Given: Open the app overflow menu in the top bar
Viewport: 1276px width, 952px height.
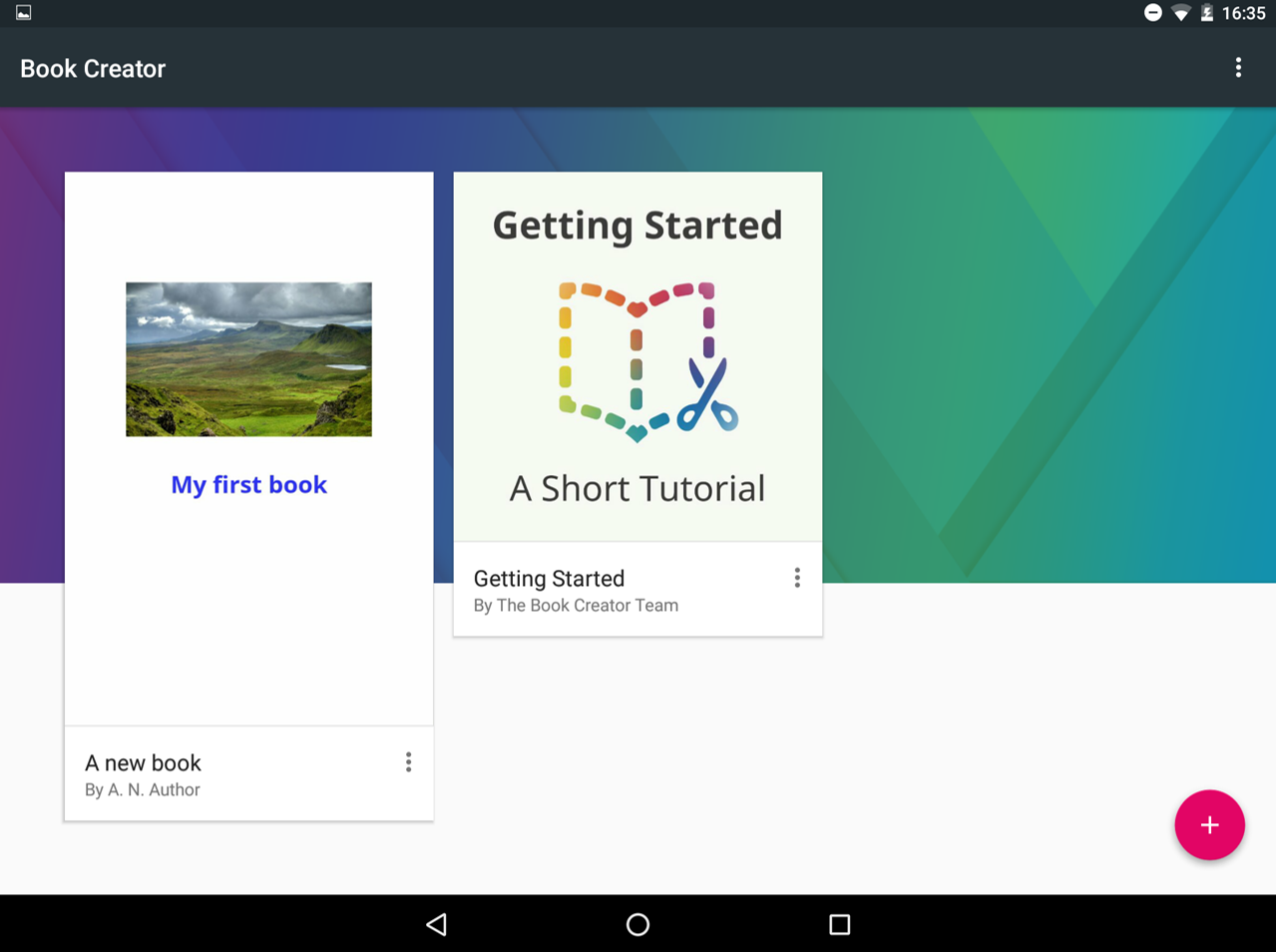Looking at the screenshot, I should pyautogui.click(x=1238, y=68).
